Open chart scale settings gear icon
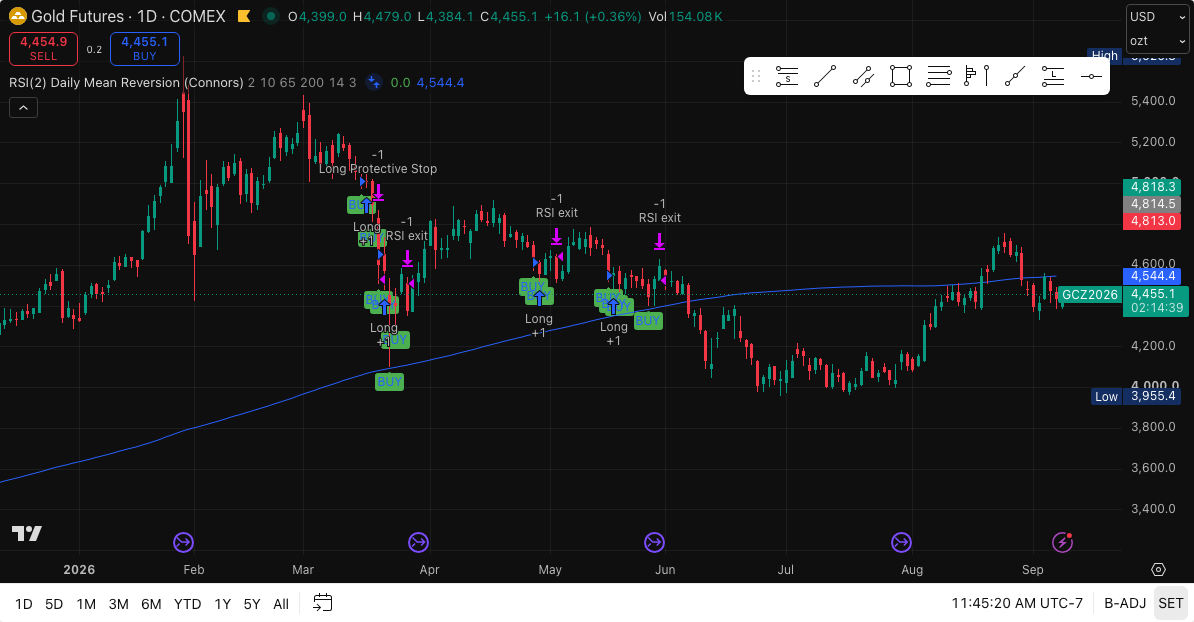Screen dimensions: 1194x622 (1158, 569)
